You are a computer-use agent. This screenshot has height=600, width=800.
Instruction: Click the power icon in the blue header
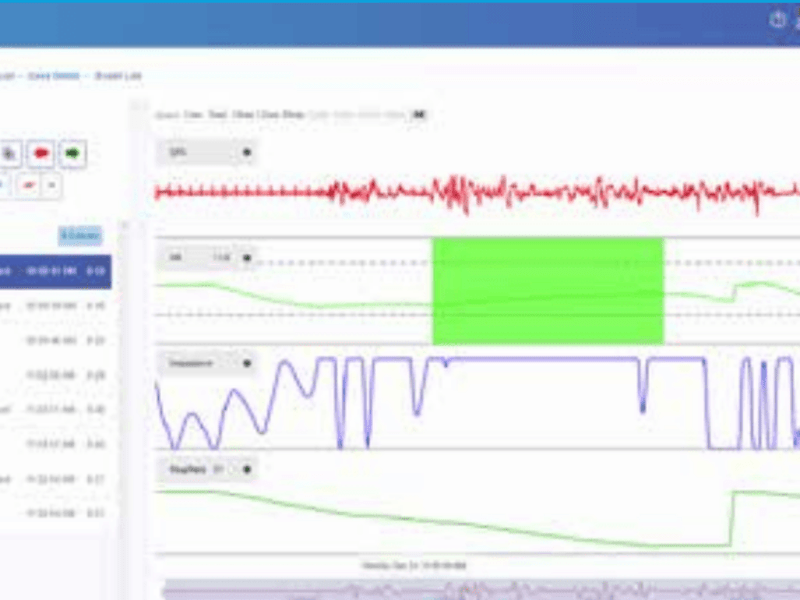[778, 19]
